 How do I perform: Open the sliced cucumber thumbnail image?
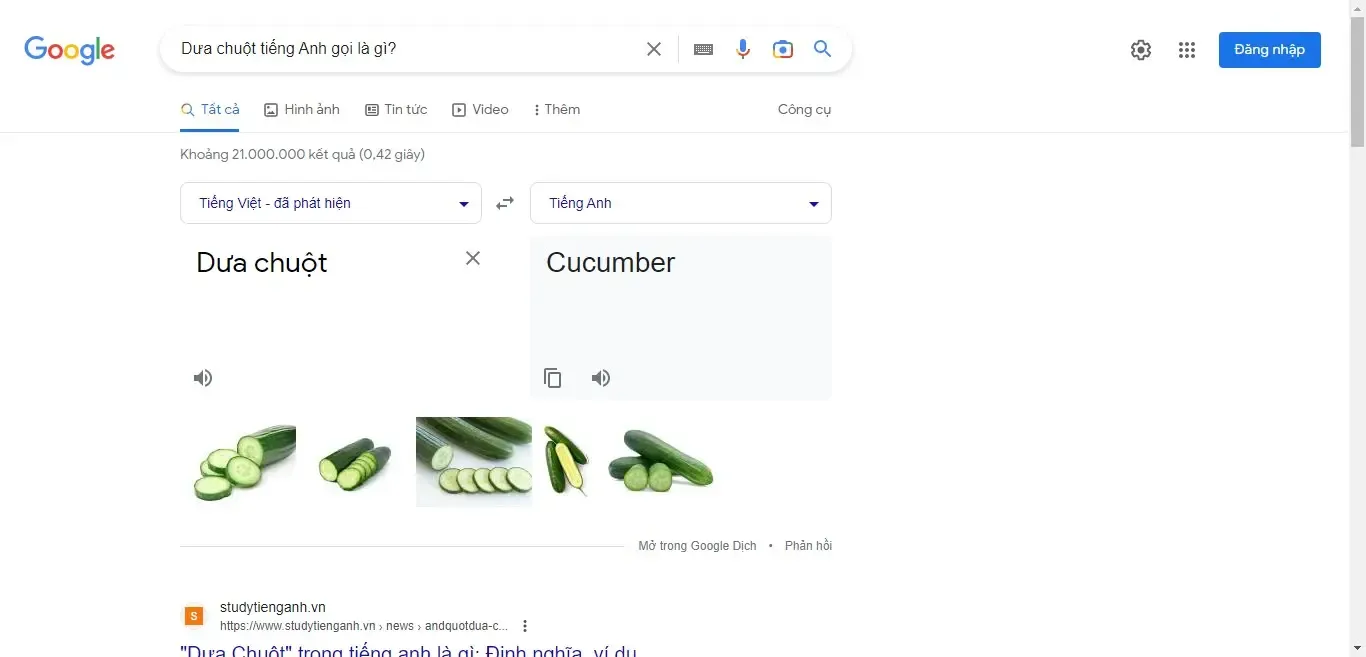coord(473,461)
